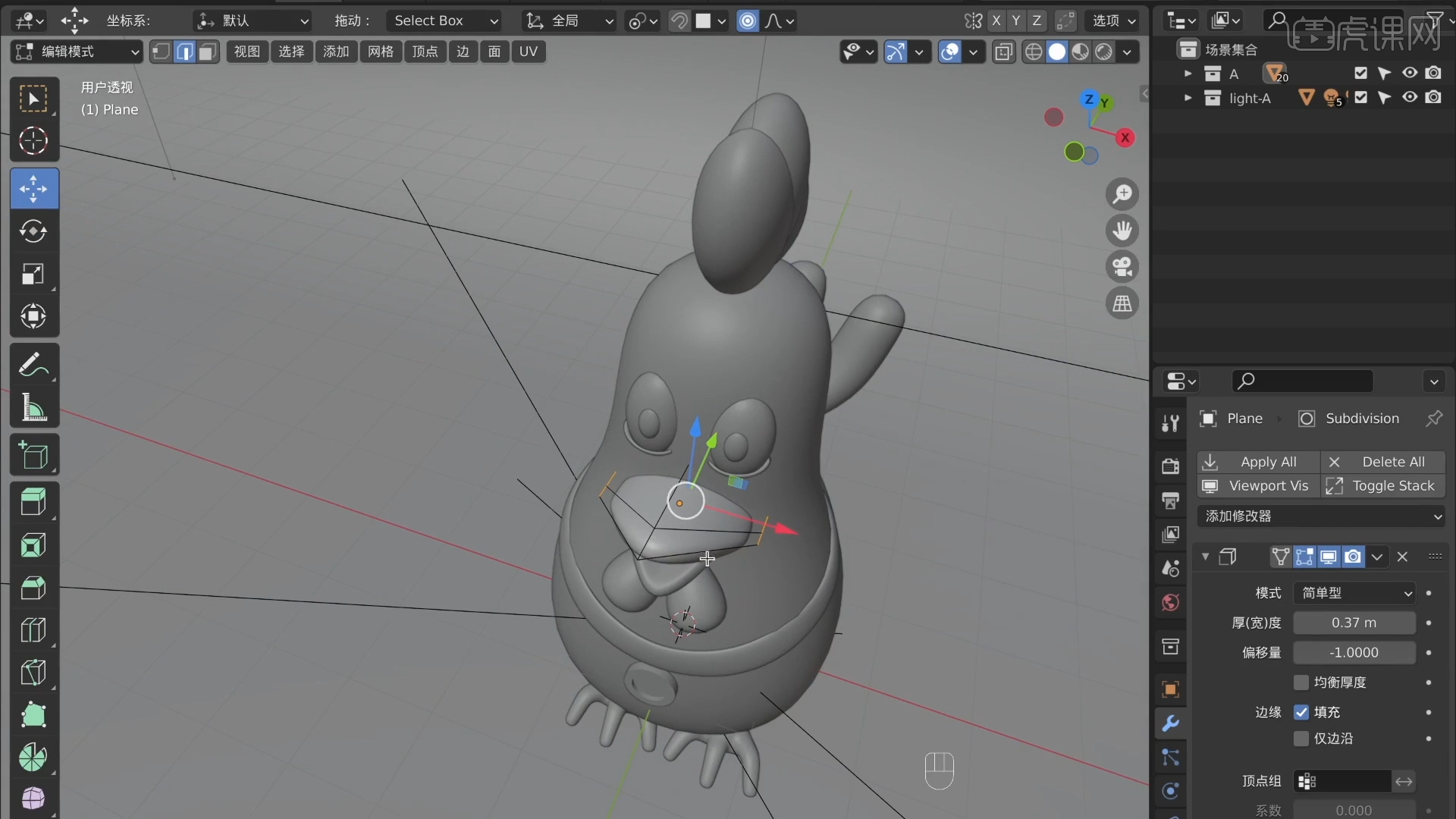Open the UV menu

pyautogui.click(x=528, y=52)
